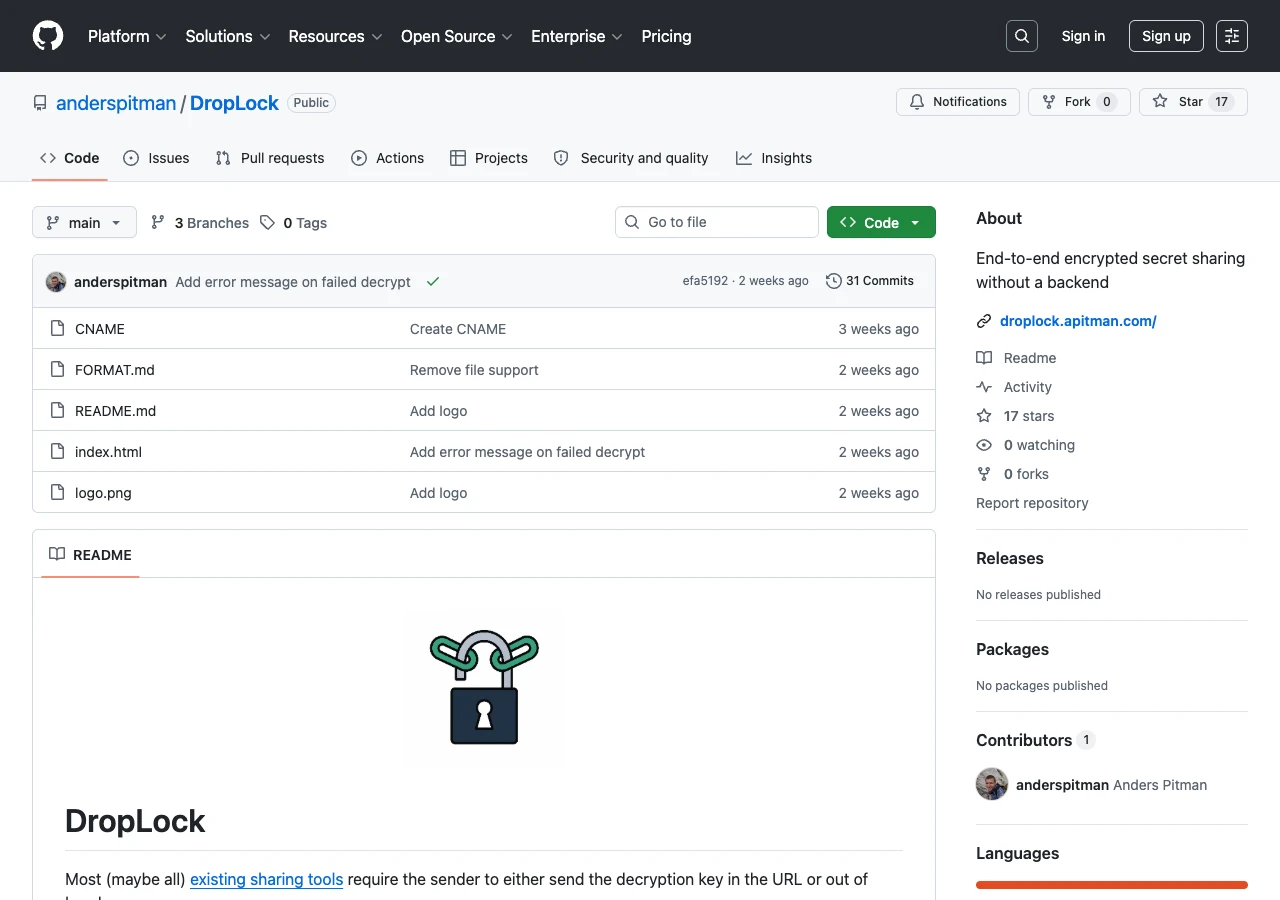This screenshot has width=1280, height=900.
Task: Open the Code tab
Action: 70,158
